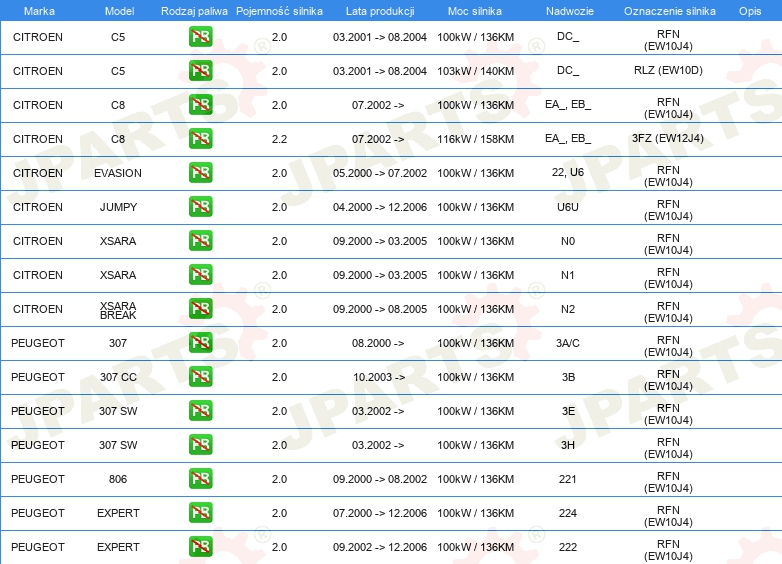Click petrol fuel icon in Jumpy row
This screenshot has width=782, height=564.
tap(200, 206)
